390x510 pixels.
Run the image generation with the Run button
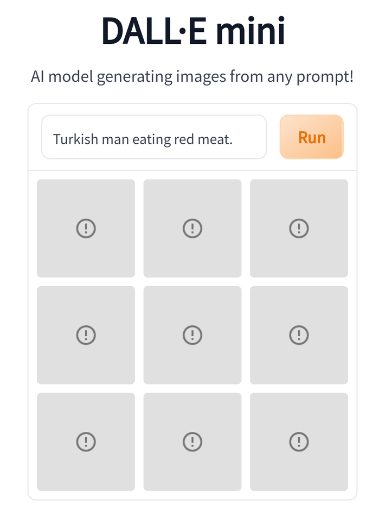point(312,137)
